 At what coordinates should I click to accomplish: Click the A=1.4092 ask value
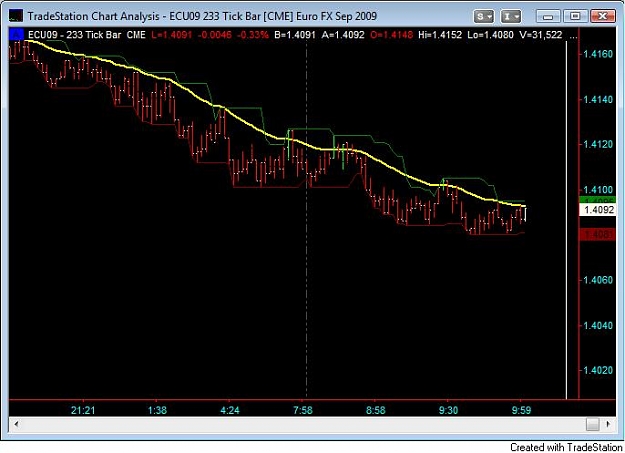[343, 35]
